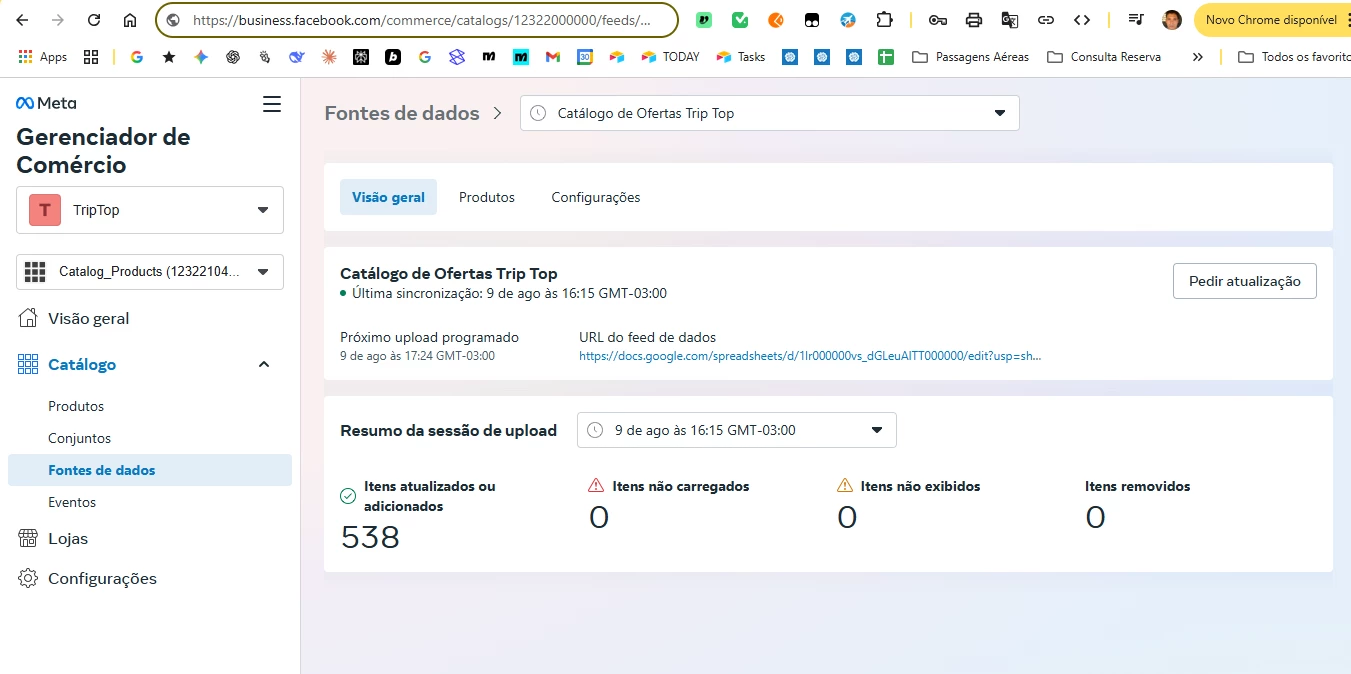Open the ChatGPT bookmark icon
This screenshot has height=674, width=1351.
pos(233,57)
